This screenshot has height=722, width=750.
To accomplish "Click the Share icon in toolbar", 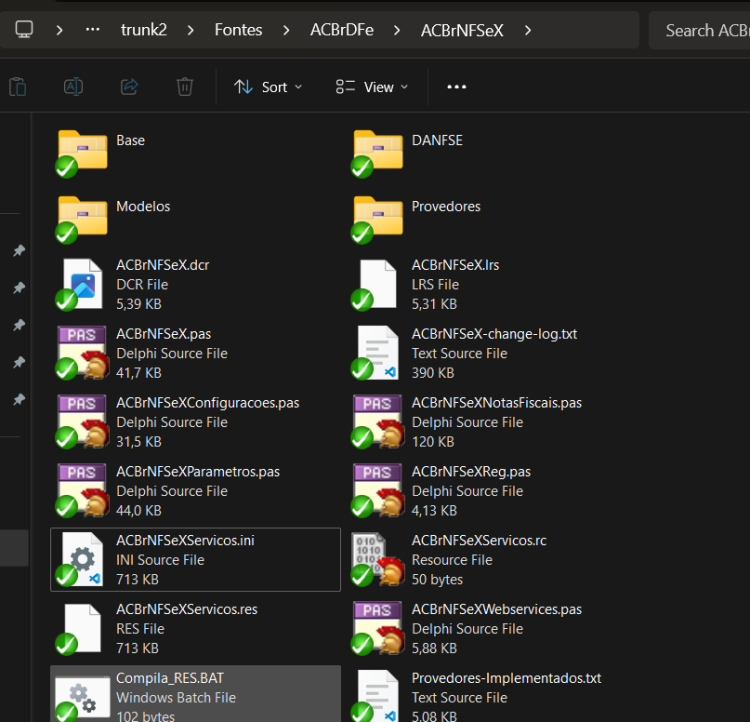I will pos(129,87).
